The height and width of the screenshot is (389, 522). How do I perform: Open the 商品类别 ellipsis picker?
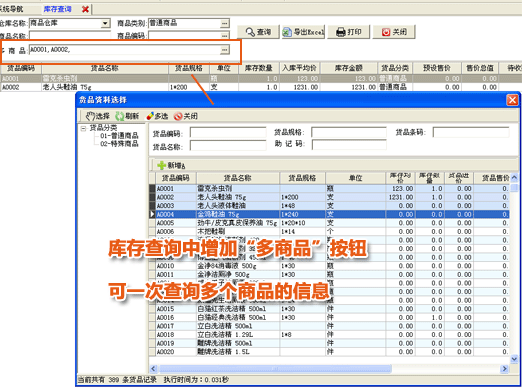(225, 23)
